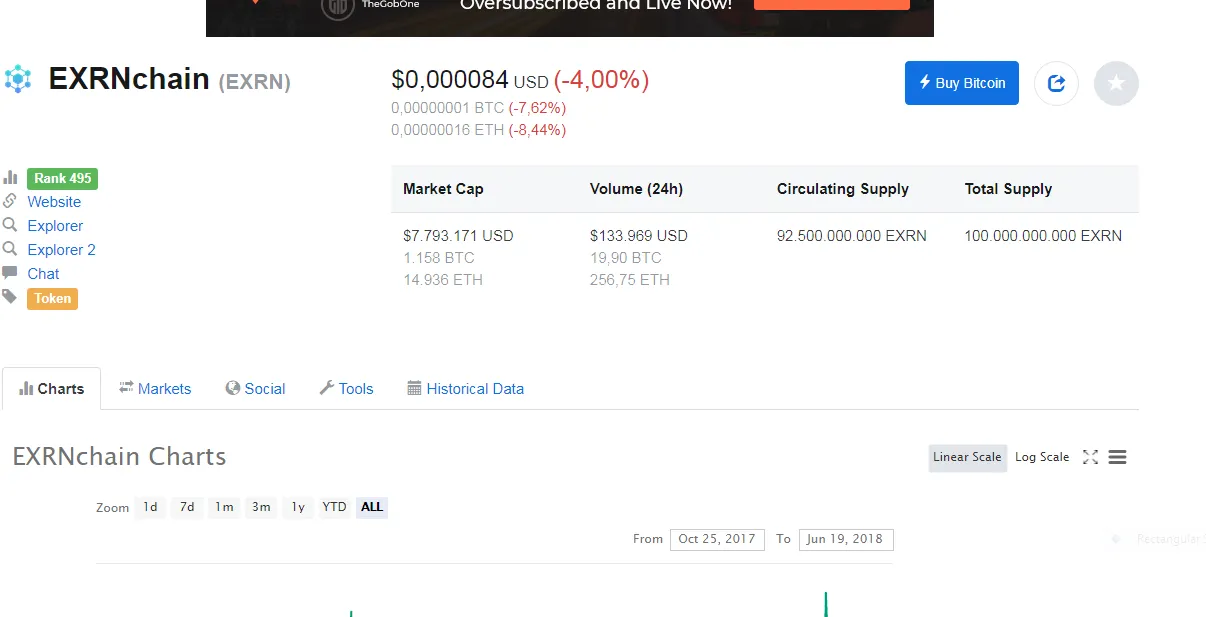Click the (-4,00%) price change text
Screen dimensions: 1206x617
coord(601,80)
